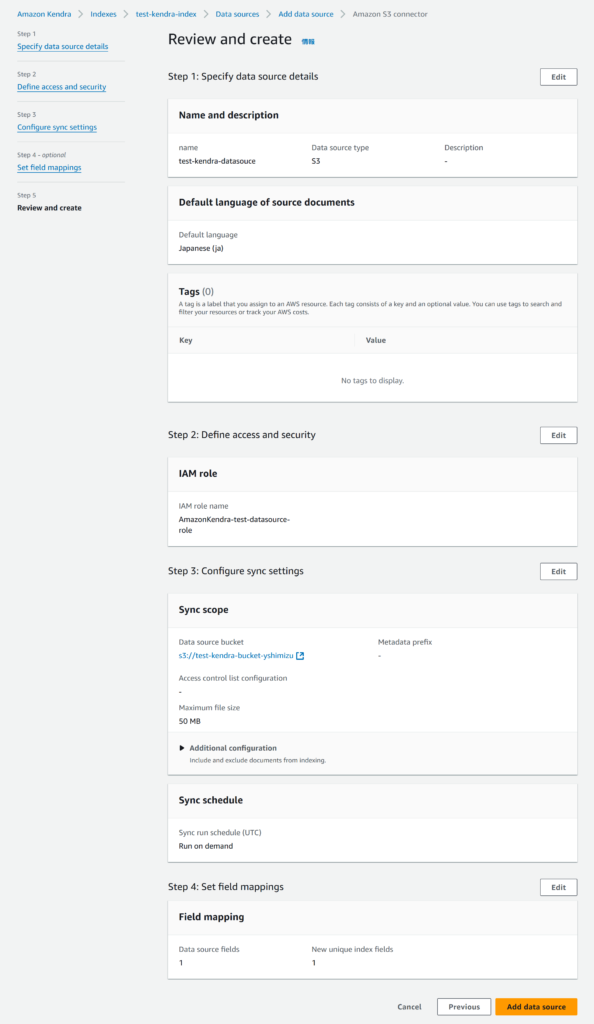594x1024 pixels.
Task: Open Add data source breadcrumb
Action: tap(305, 14)
